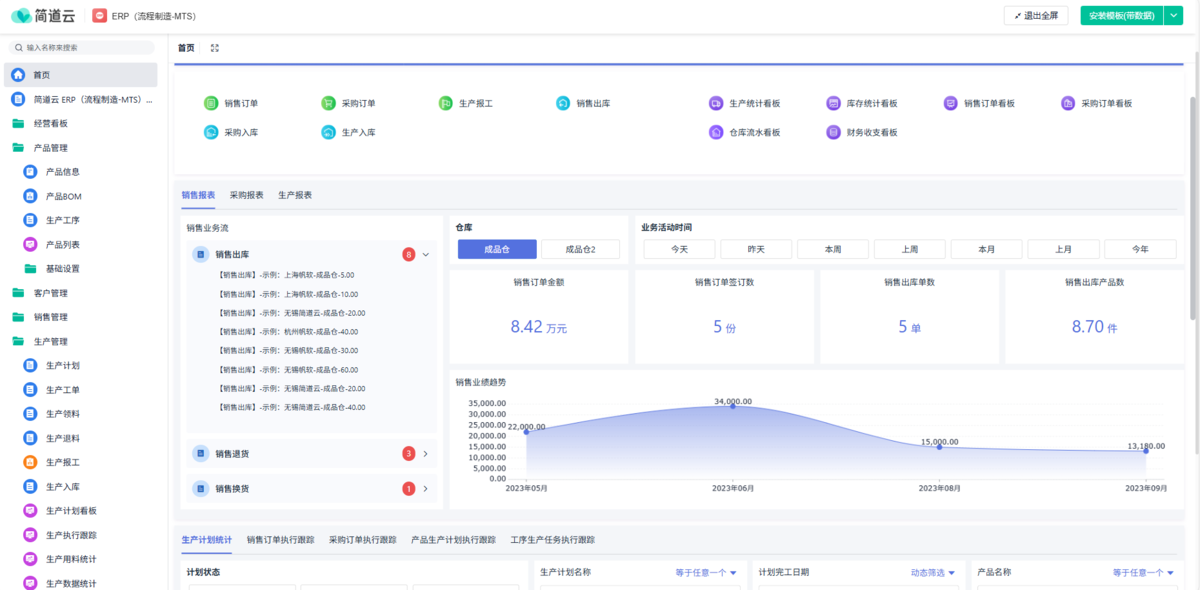1200x590 pixels.
Task: Switch to the 采购报表 tab
Action: point(246,195)
